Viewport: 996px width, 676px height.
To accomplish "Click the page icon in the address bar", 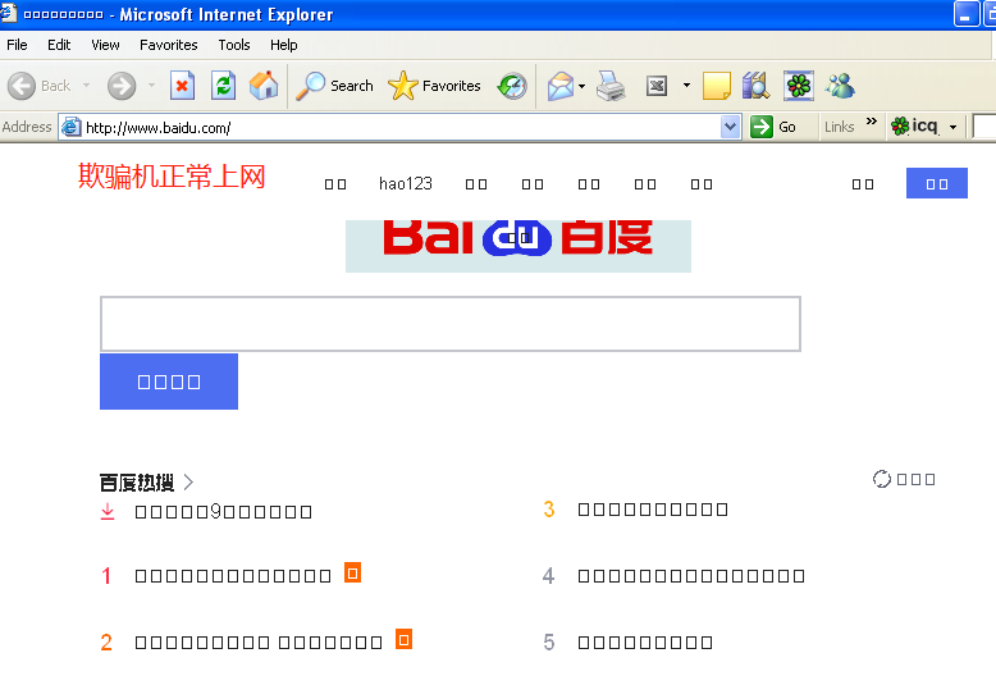I will (x=71, y=127).
